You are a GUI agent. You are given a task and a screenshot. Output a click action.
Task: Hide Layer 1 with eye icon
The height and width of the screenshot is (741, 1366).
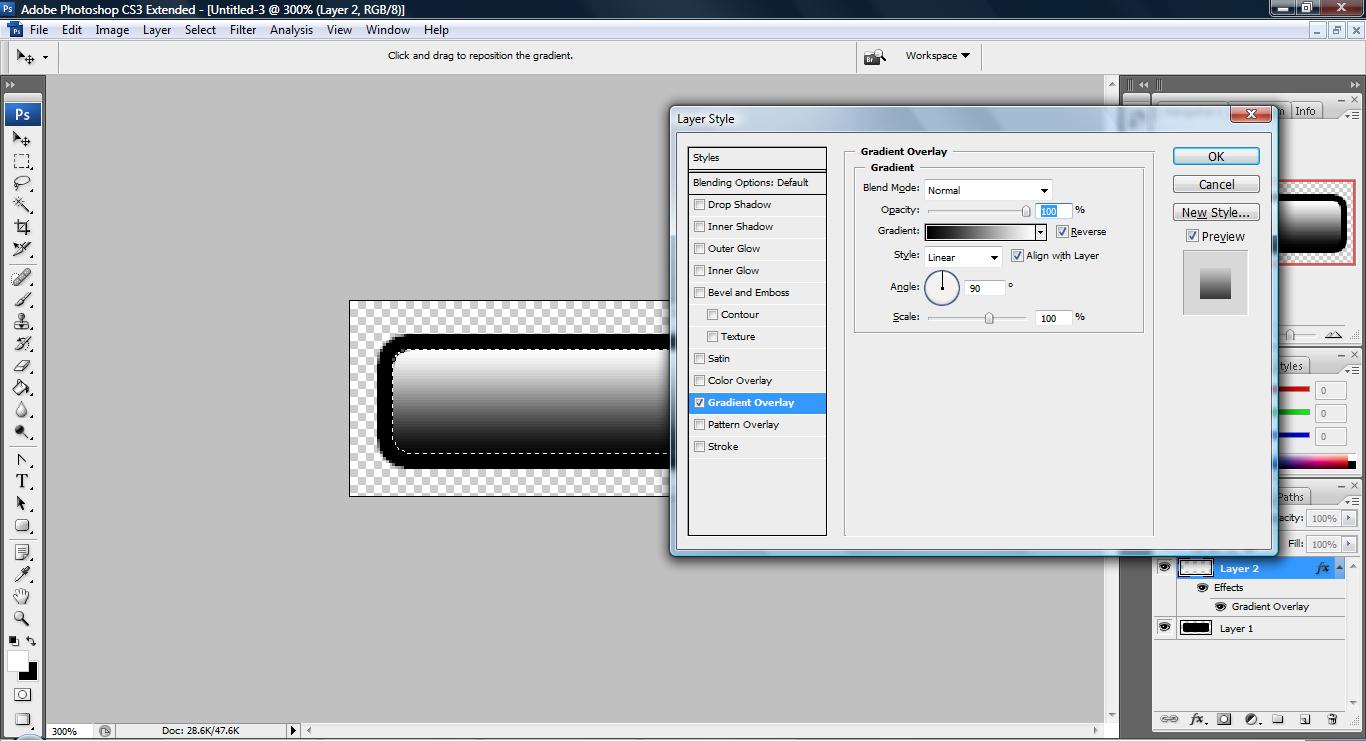(x=1164, y=628)
